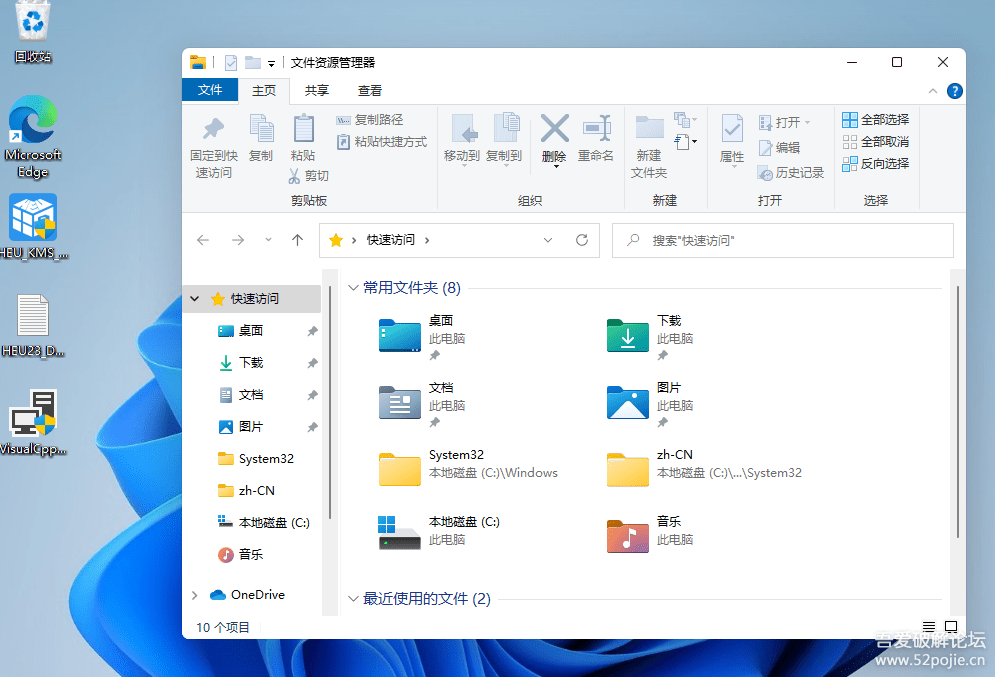Click 粘贴快捷方式 in the ribbon
This screenshot has height=677, width=995.
[x=381, y=141]
